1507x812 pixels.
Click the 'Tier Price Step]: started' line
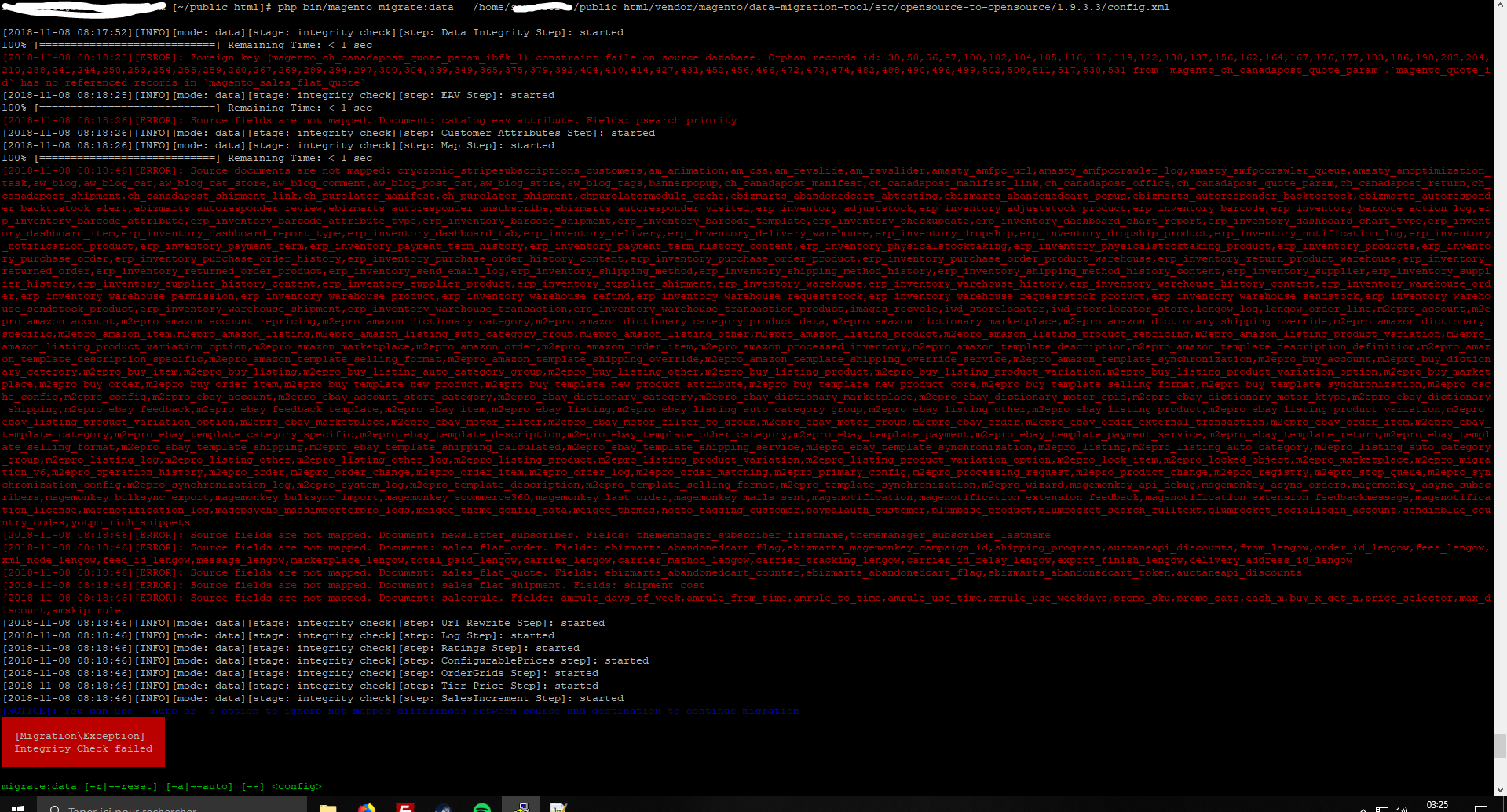tap(300, 686)
